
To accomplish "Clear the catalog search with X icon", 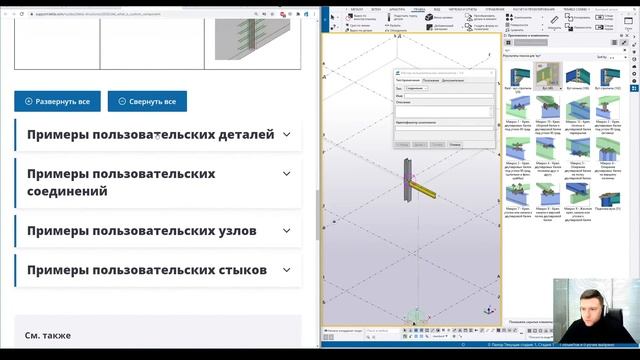I will point(624,50).
